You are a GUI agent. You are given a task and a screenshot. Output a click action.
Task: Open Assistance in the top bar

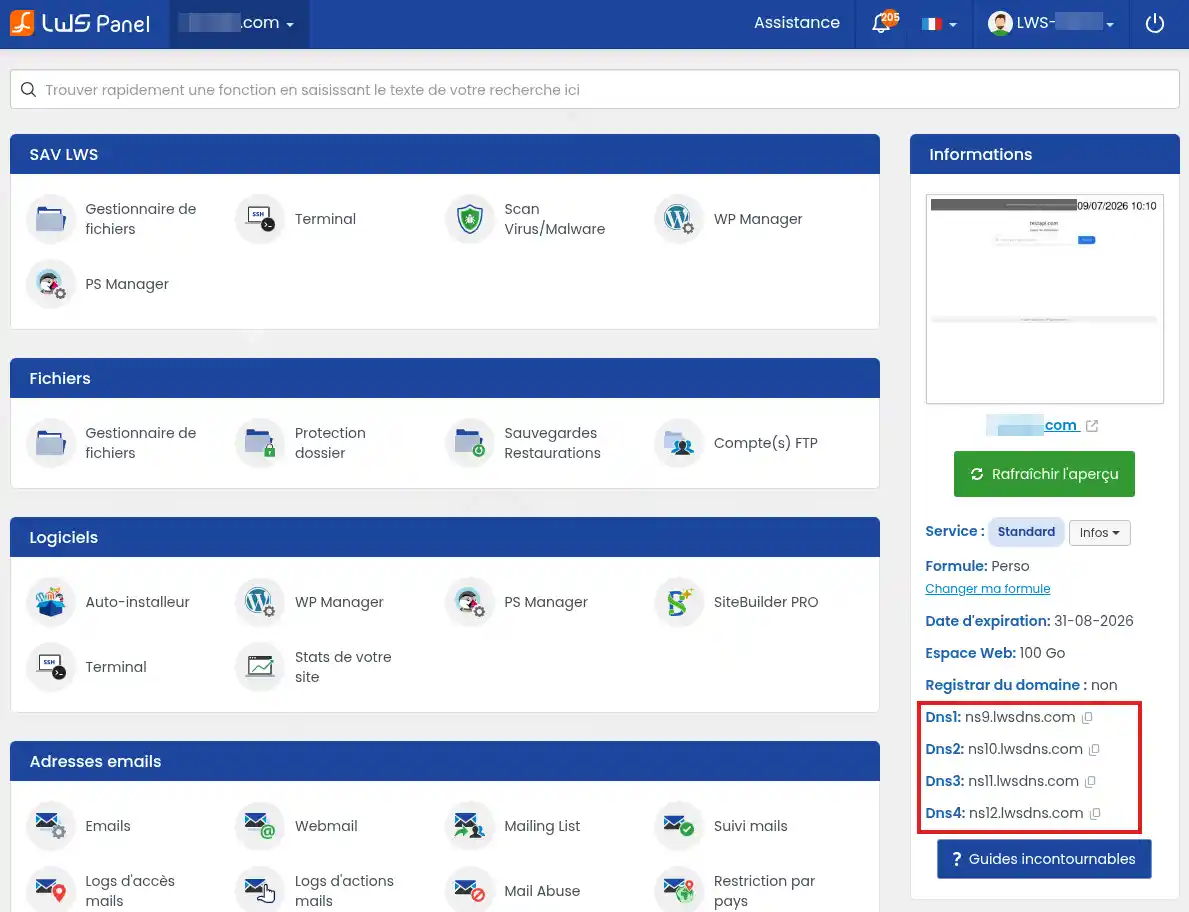click(x=797, y=23)
